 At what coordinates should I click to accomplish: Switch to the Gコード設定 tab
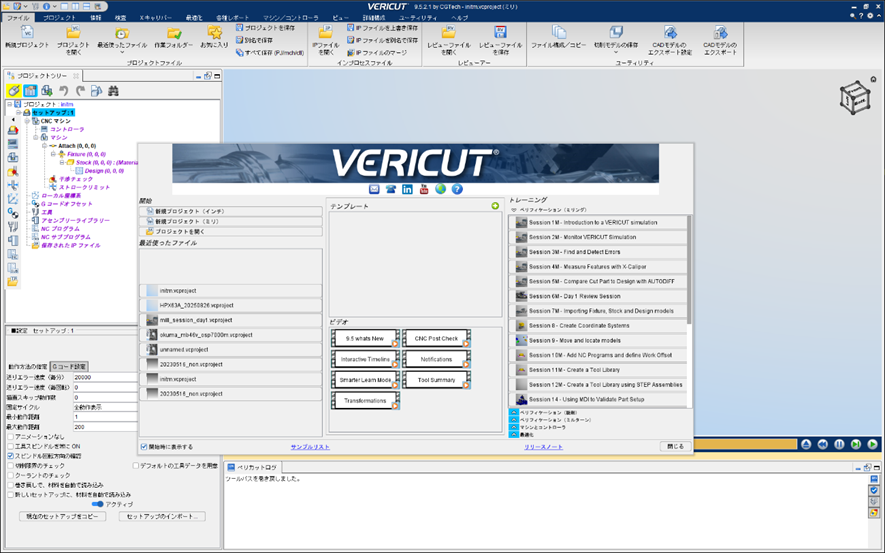pyautogui.click(x=71, y=366)
